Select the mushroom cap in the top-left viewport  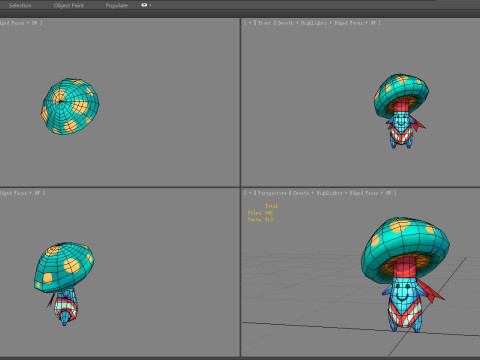(x=70, y=106)
